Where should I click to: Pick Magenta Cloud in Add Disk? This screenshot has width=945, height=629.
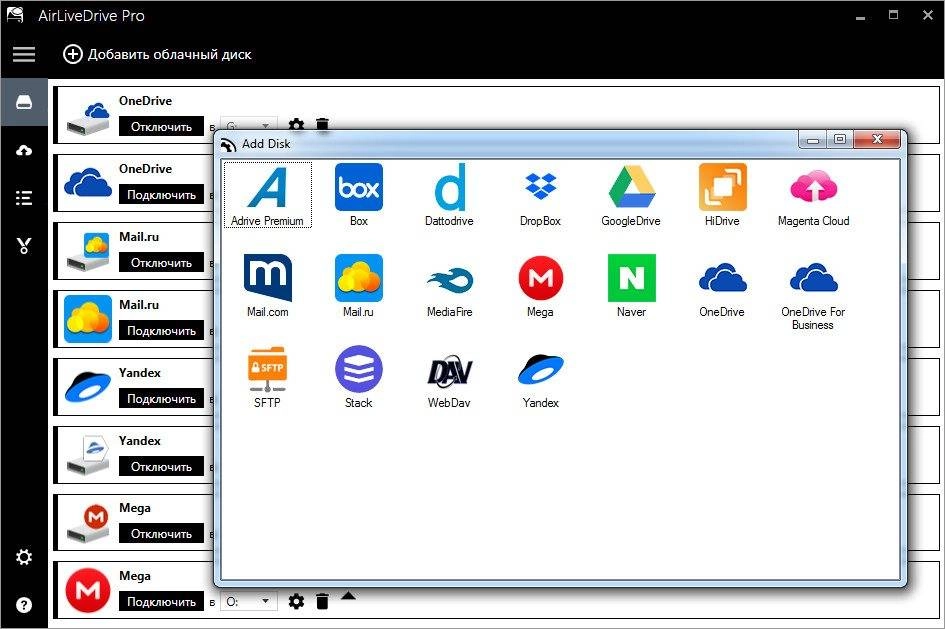point(813,195)
